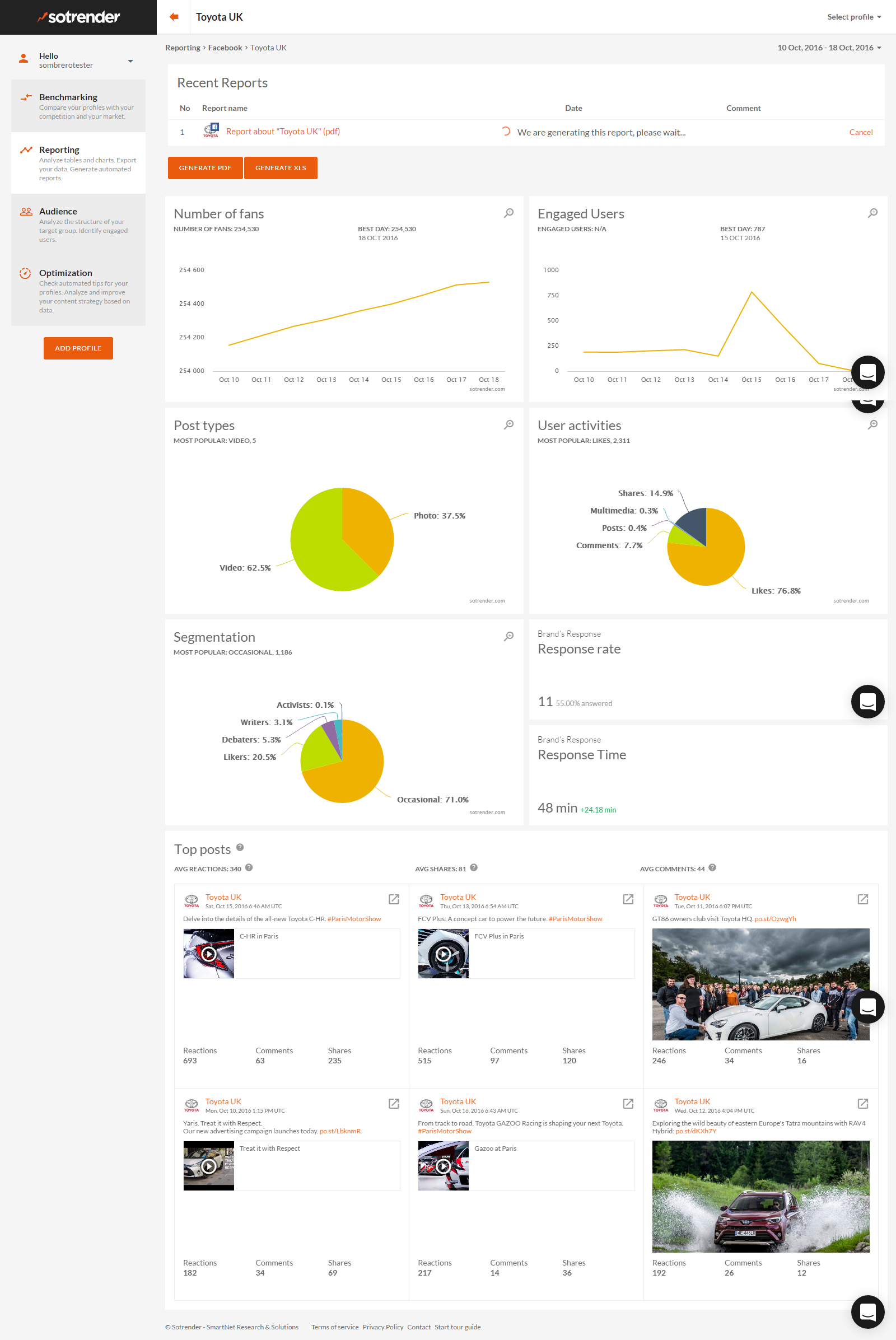Open GAZOO Racing post externally
The width and height of the screenshot is (896, 1340).
click(628, 1104)
